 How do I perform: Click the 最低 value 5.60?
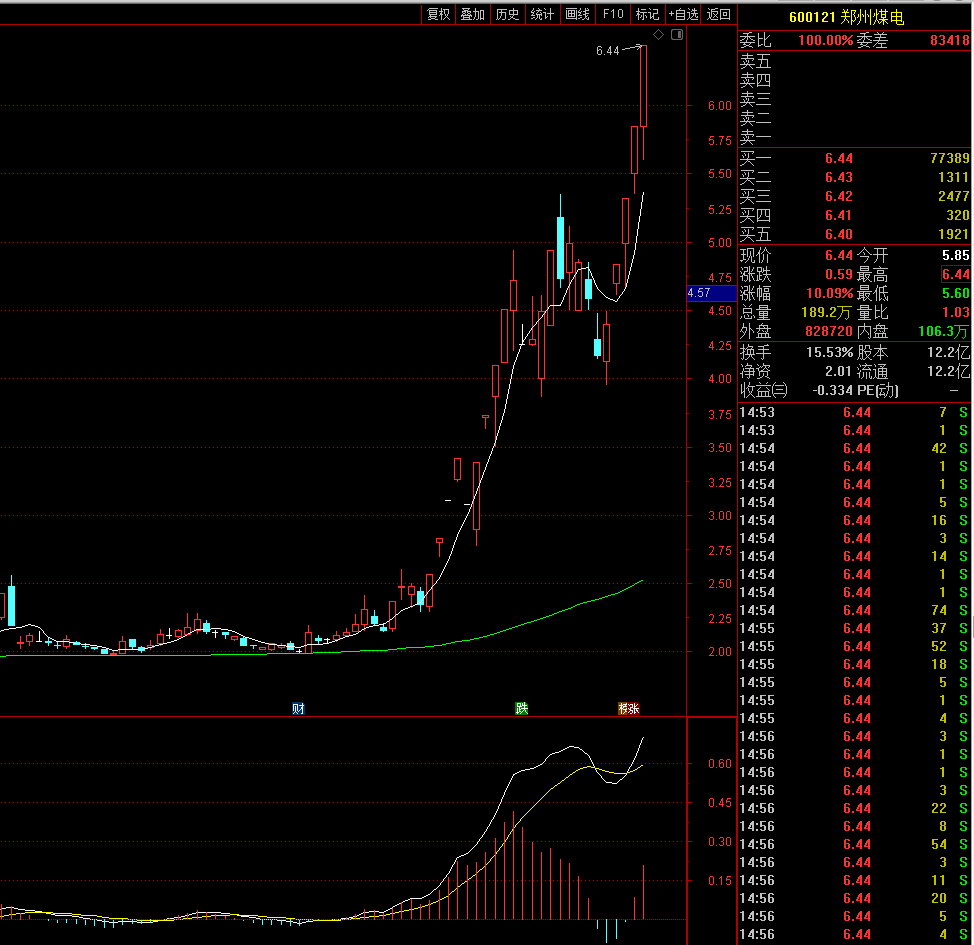pyautogui.click(x=955, y=293)
